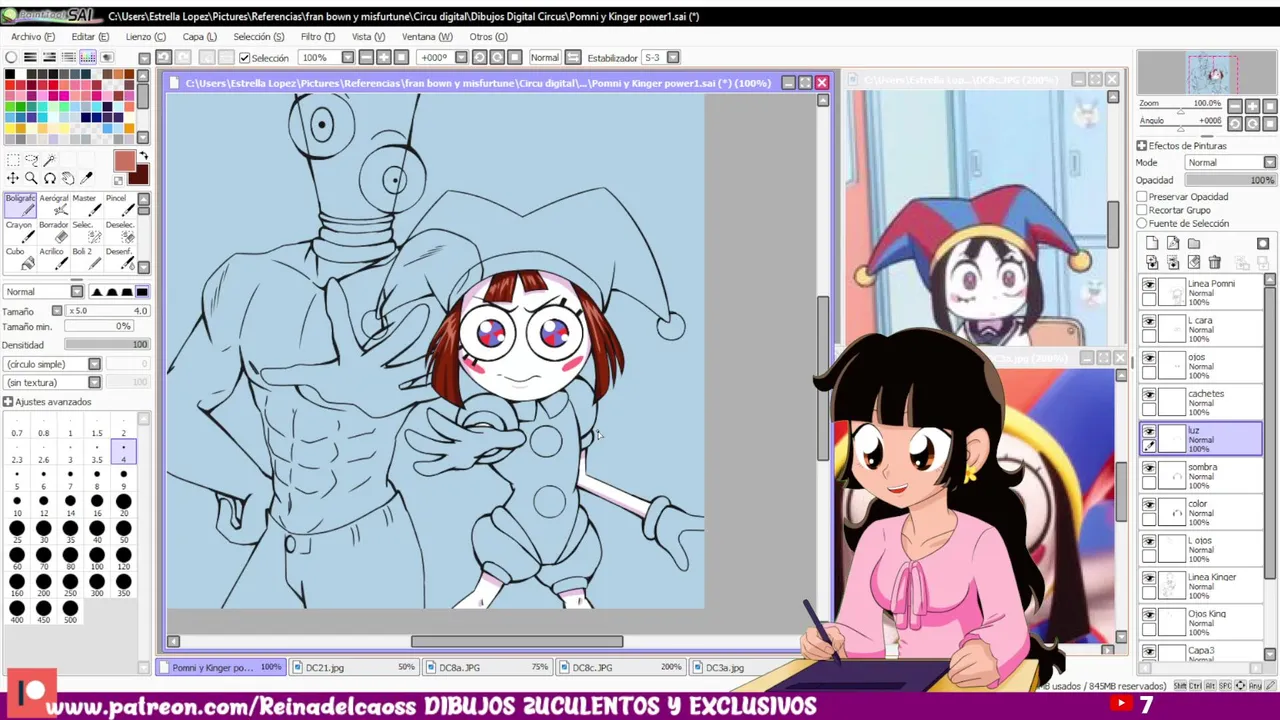Select the hand pan tool
The height and width of the screenshot is (720, 1280).
(x=68, y=178)
